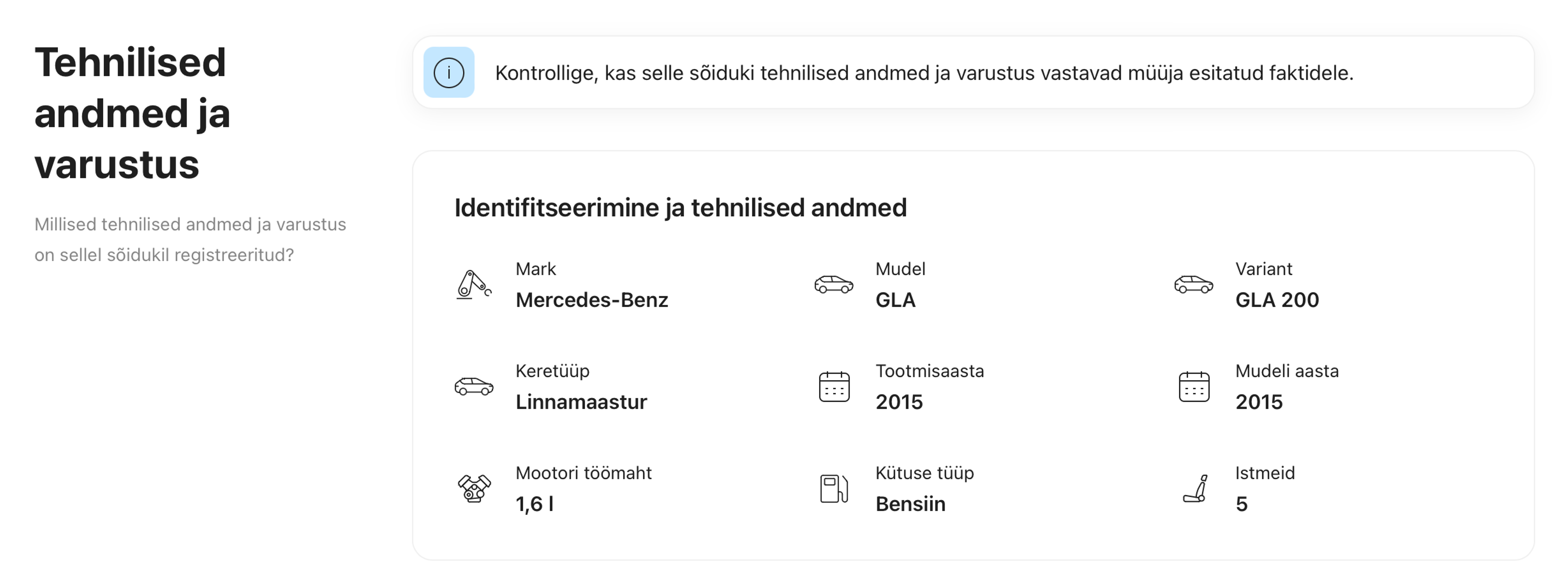The width and height of the screenshot is (1568, 579).
Task: Click the Bensiin fuel type value
Action: [910, 504]
